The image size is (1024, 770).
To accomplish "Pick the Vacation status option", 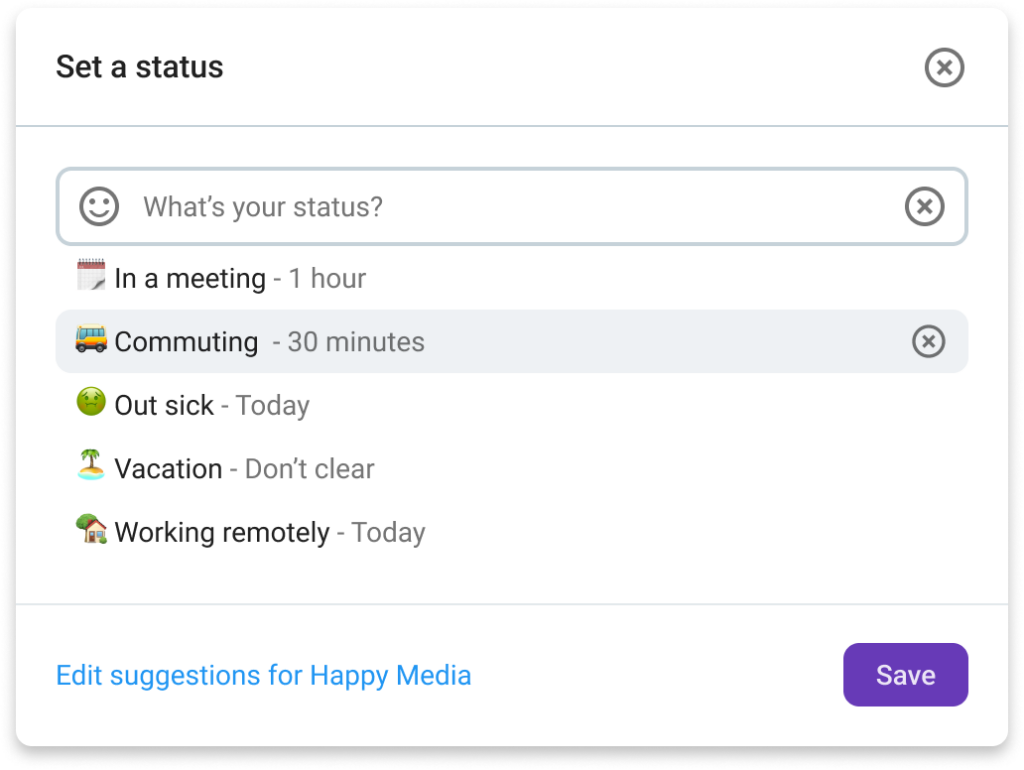I will (x=168, y=469).
